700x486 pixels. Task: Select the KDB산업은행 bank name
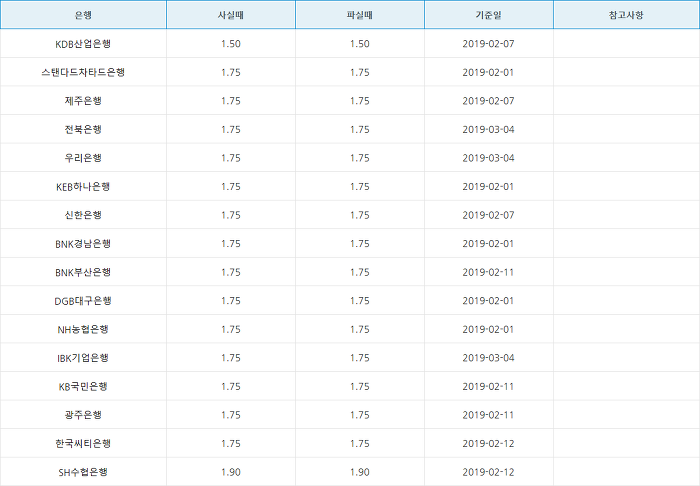click(x=83, y=44)
